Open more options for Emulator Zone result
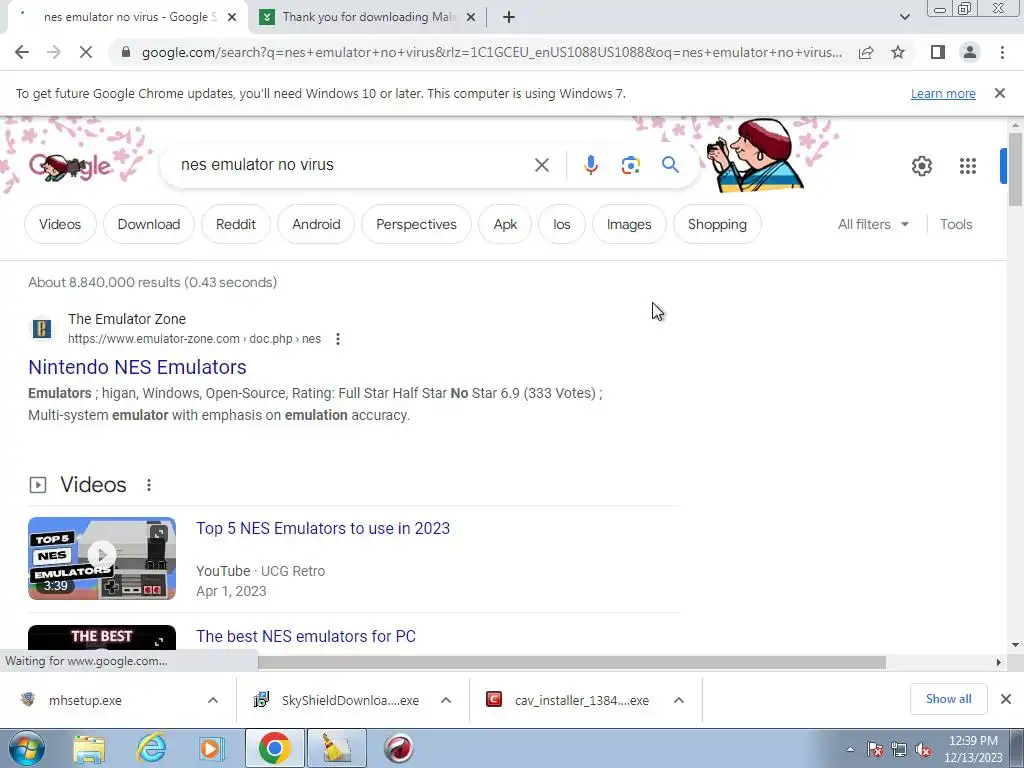 (x=338, y=339)
